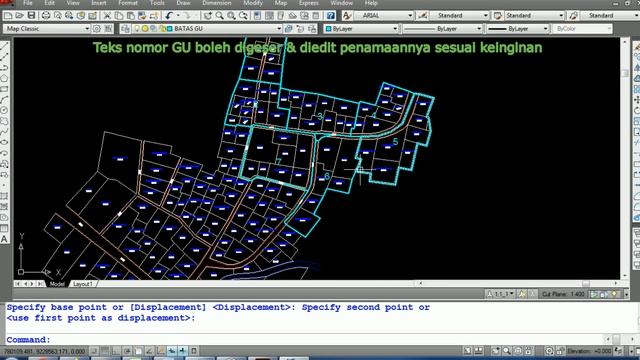Select the Spline draw tool
This screenshot has width=640, height=360.
(4, 132)
